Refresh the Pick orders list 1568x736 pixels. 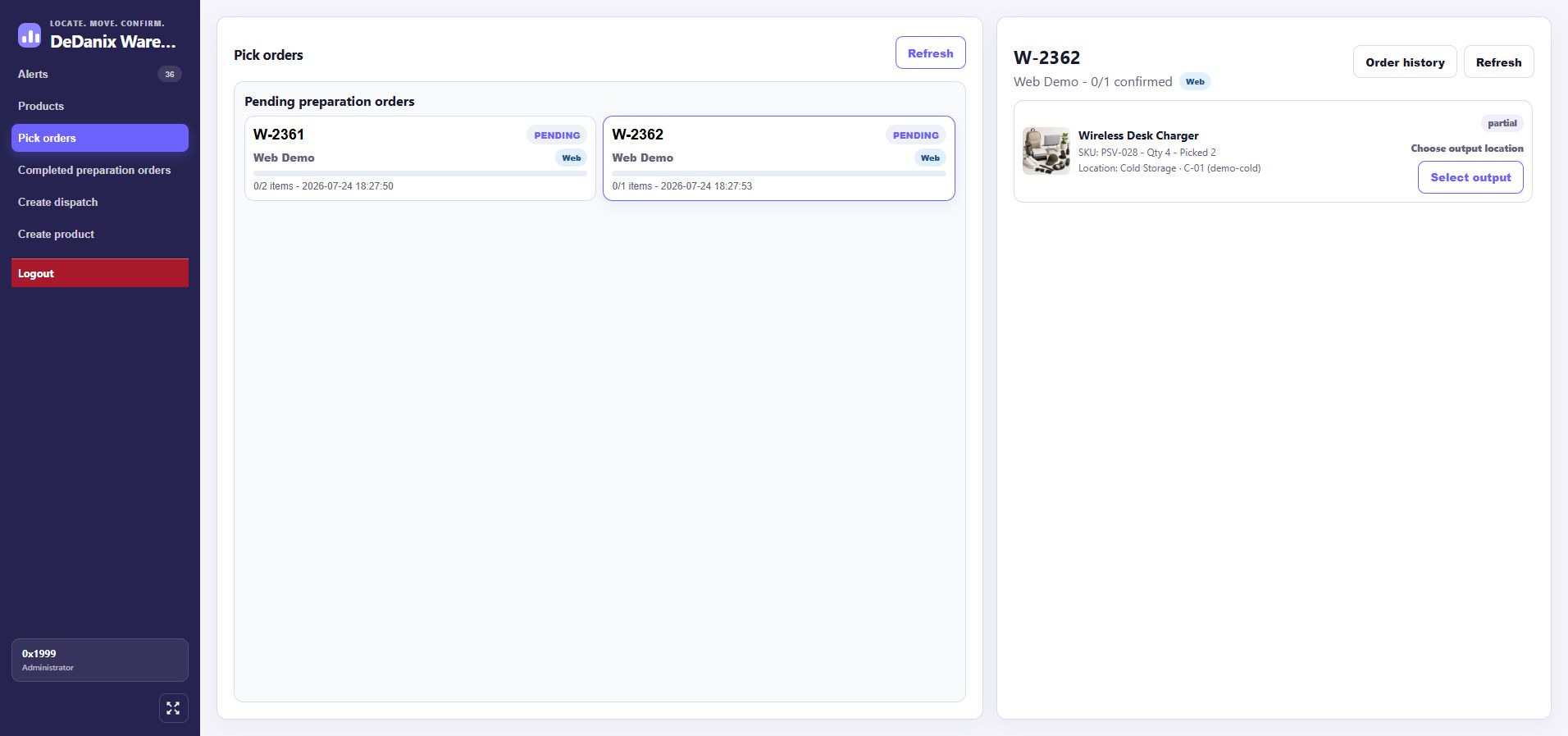coord(930,53)
